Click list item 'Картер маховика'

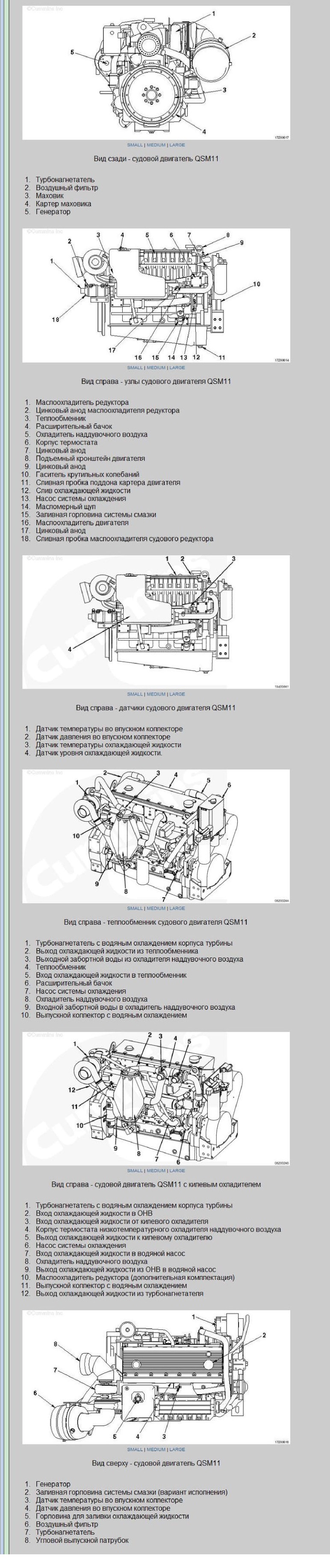[63, 204]
